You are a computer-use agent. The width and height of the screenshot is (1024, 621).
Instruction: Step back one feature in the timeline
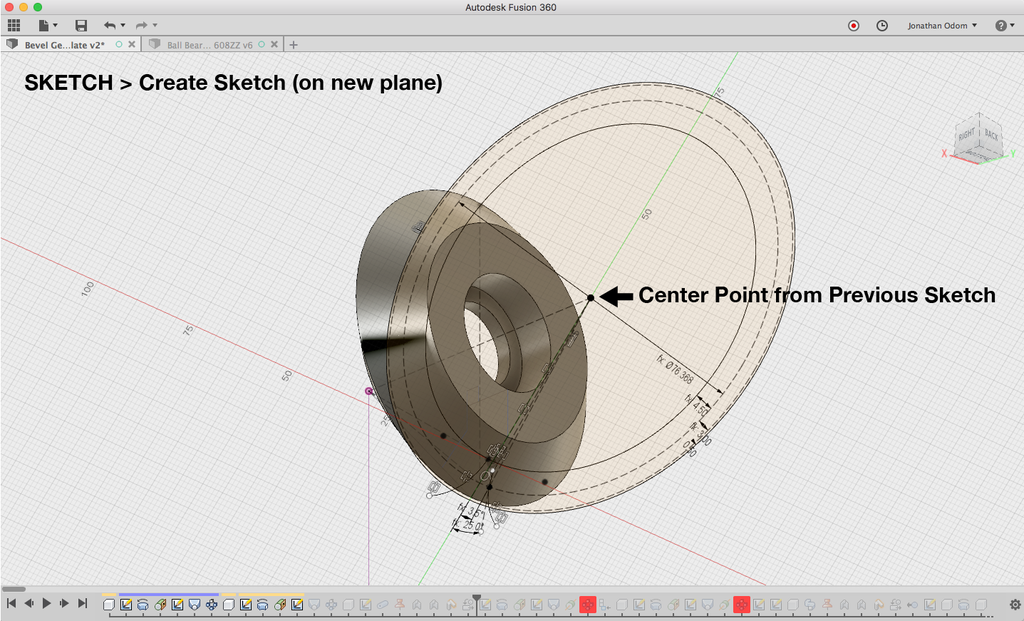29,603
